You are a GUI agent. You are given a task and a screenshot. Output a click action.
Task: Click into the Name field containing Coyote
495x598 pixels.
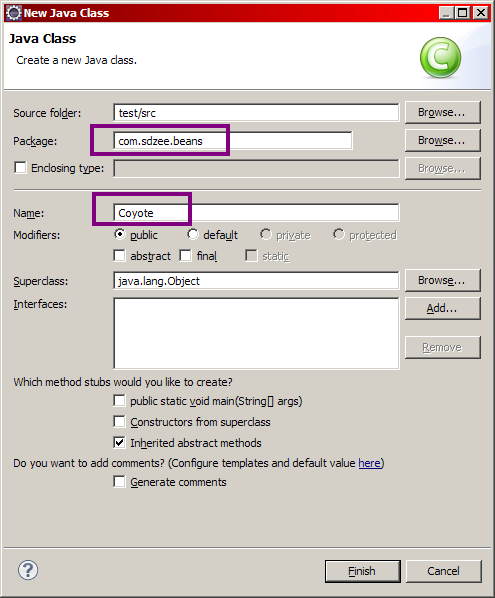(x=256, y=212)
